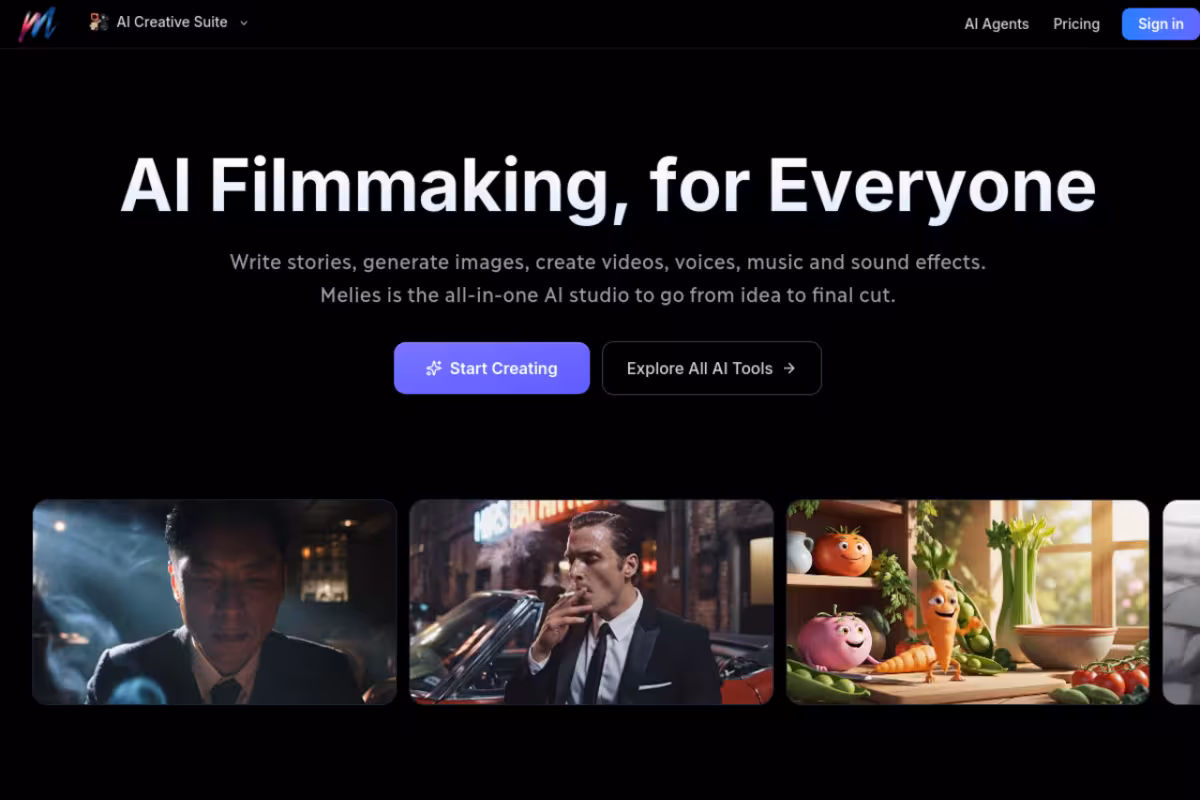The image size is (1200, 800).
Task: Click the "Write stories, generate images" subtitle line
Action: 608,262
